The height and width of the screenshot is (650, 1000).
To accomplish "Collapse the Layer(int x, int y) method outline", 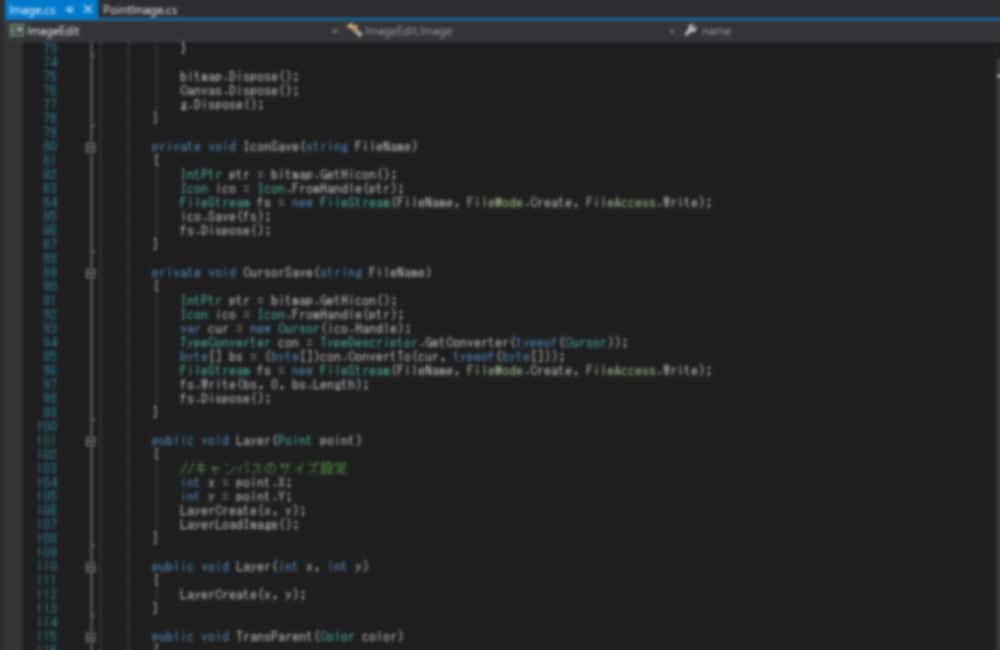I will coord(91,566).
